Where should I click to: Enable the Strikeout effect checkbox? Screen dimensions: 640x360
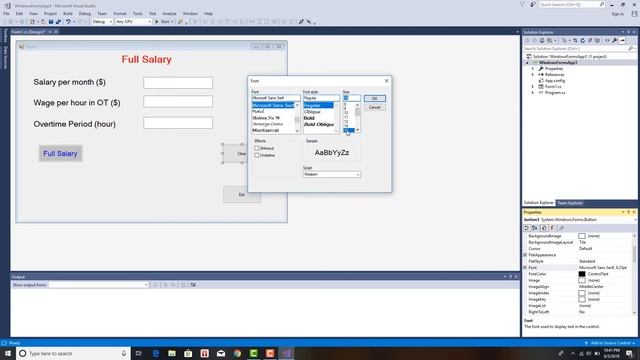click(257, 148)
